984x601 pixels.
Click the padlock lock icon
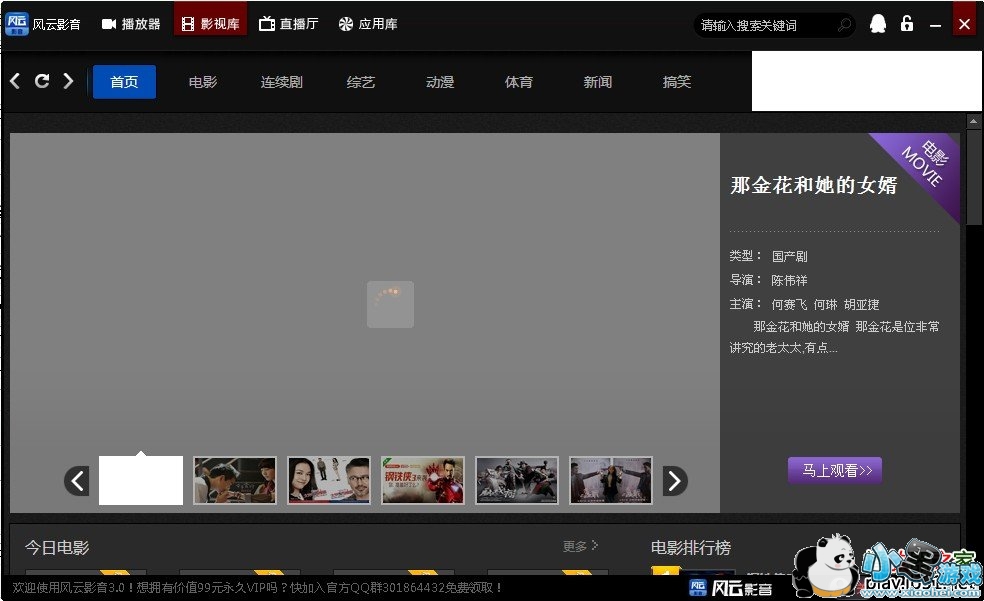[x=907, y=24]
